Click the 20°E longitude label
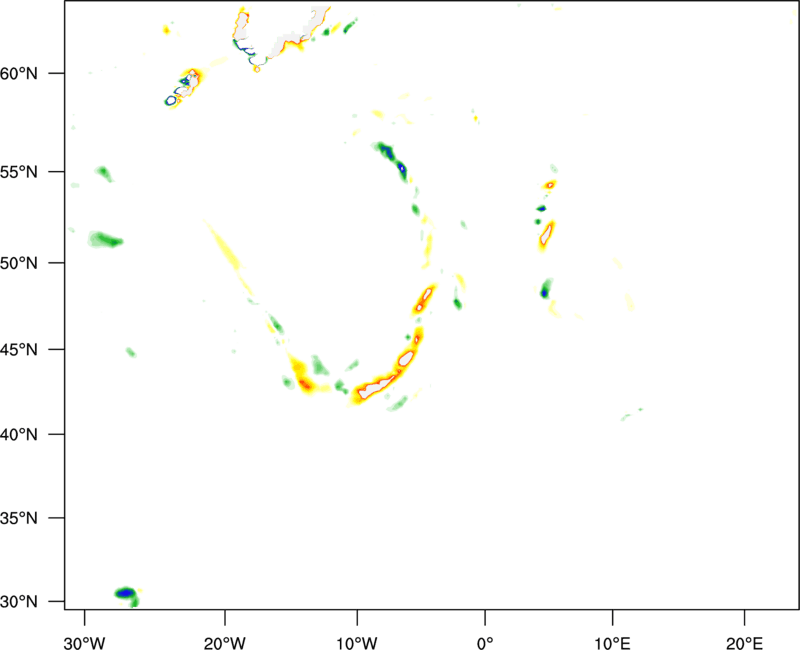800x650 pixels. [744, 643]
